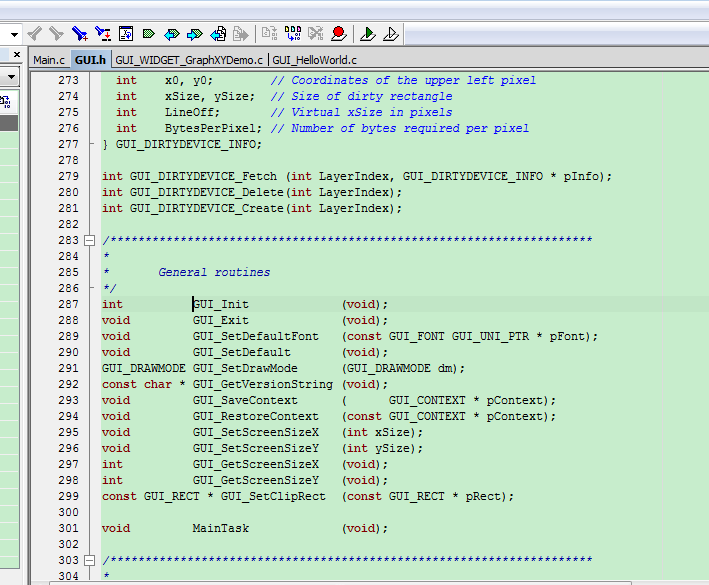Click line number 301 in the gutter
This screenshot has width=709, height=585.
coord(68,528)
